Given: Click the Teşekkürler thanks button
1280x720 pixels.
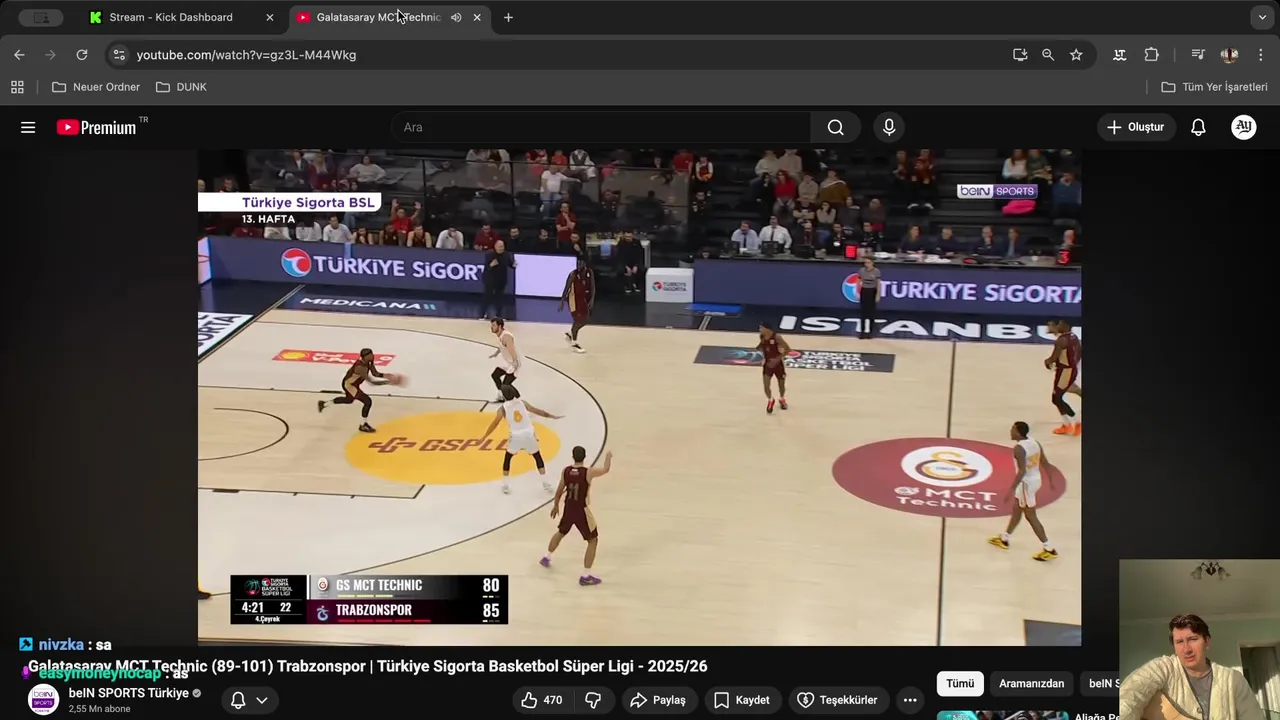Looking at the screenshot, I should (837, 700).
